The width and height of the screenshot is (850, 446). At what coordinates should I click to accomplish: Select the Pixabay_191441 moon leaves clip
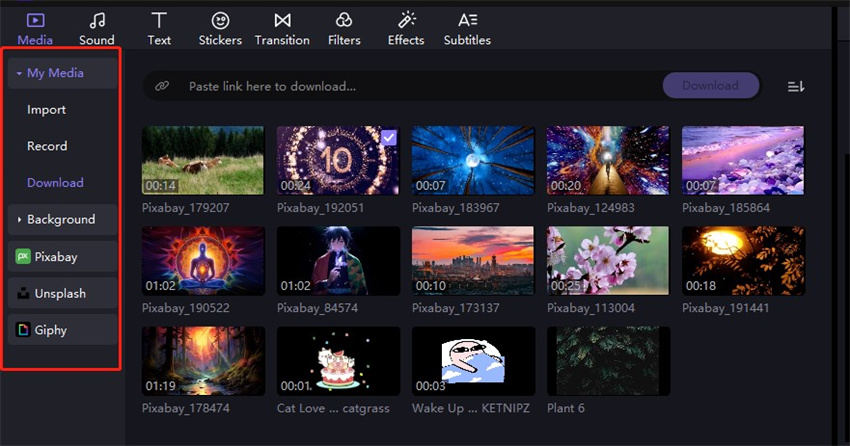coord(743,261)
